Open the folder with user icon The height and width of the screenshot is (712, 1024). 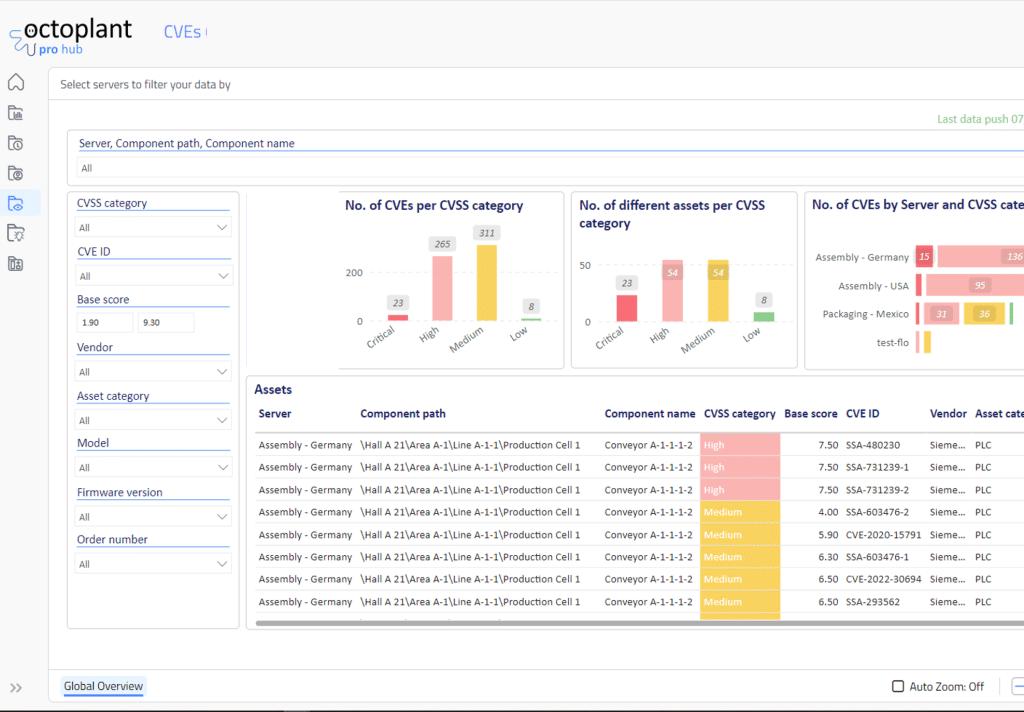(x=16, y=173)
